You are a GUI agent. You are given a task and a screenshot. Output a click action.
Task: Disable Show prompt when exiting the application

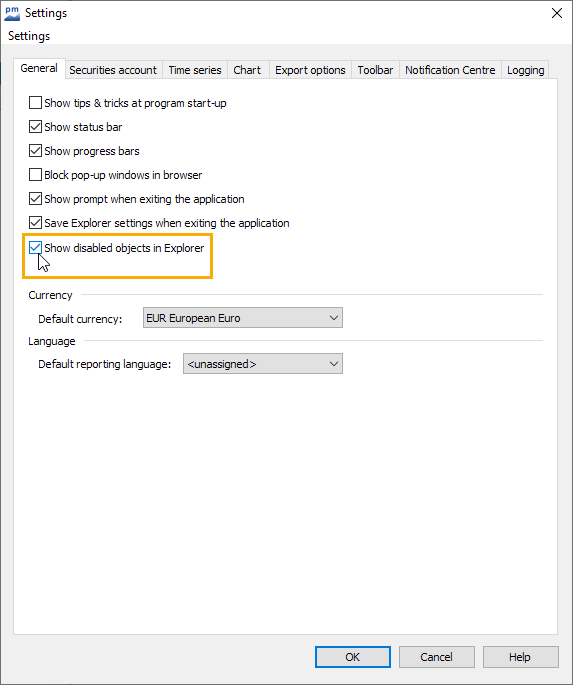click(35, 199)
